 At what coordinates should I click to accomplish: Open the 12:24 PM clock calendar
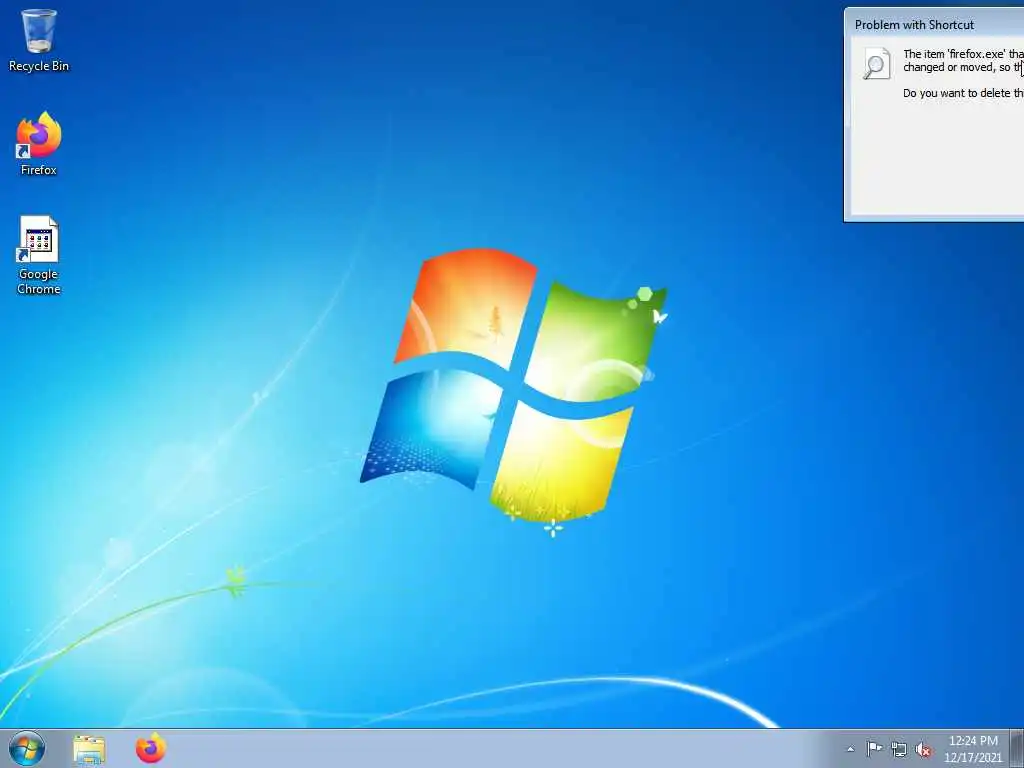pos(972,749)
